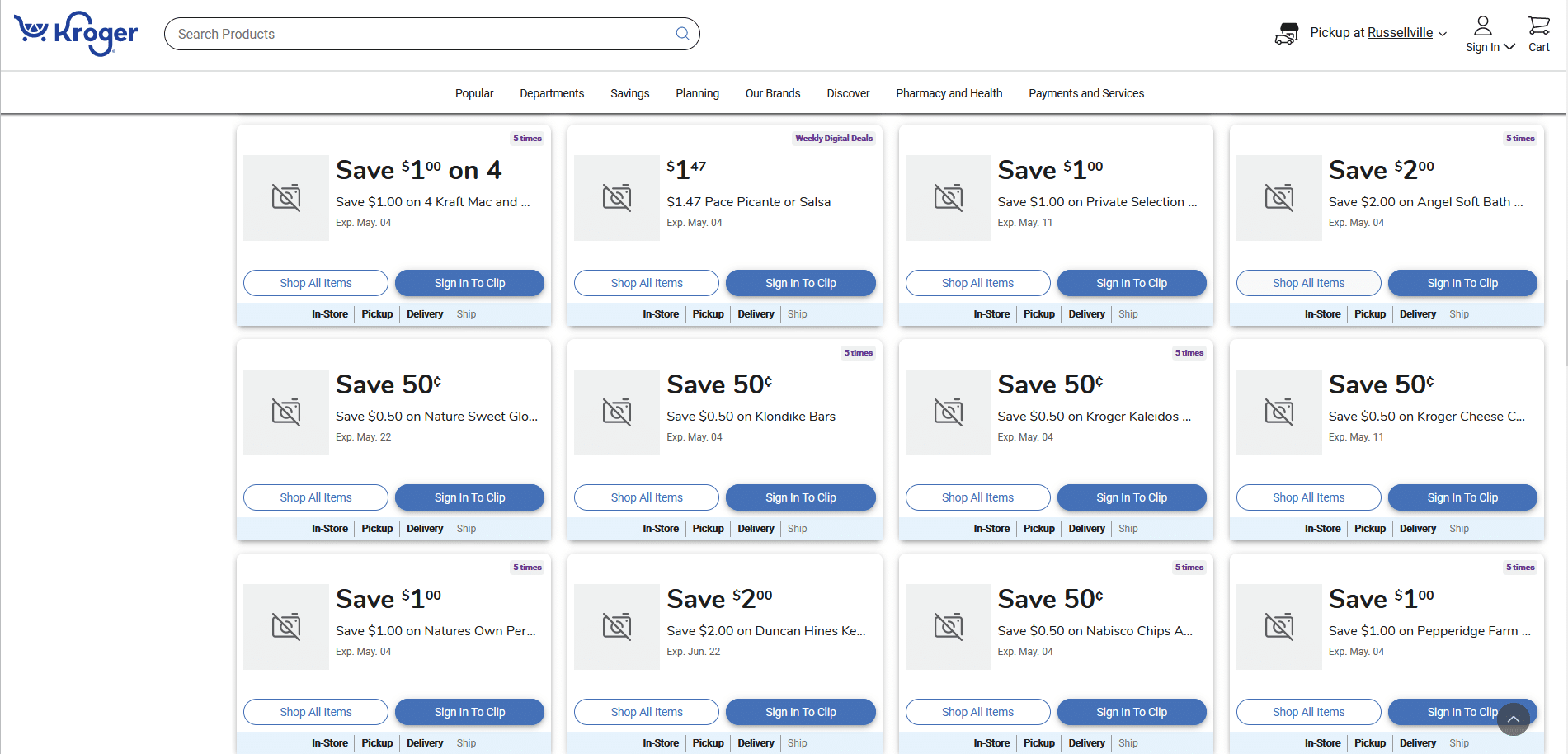Click the Kraft Mac coupon image placeholder
The image size is (1568, 754).
pyautogui.click(x=286, y=198)
